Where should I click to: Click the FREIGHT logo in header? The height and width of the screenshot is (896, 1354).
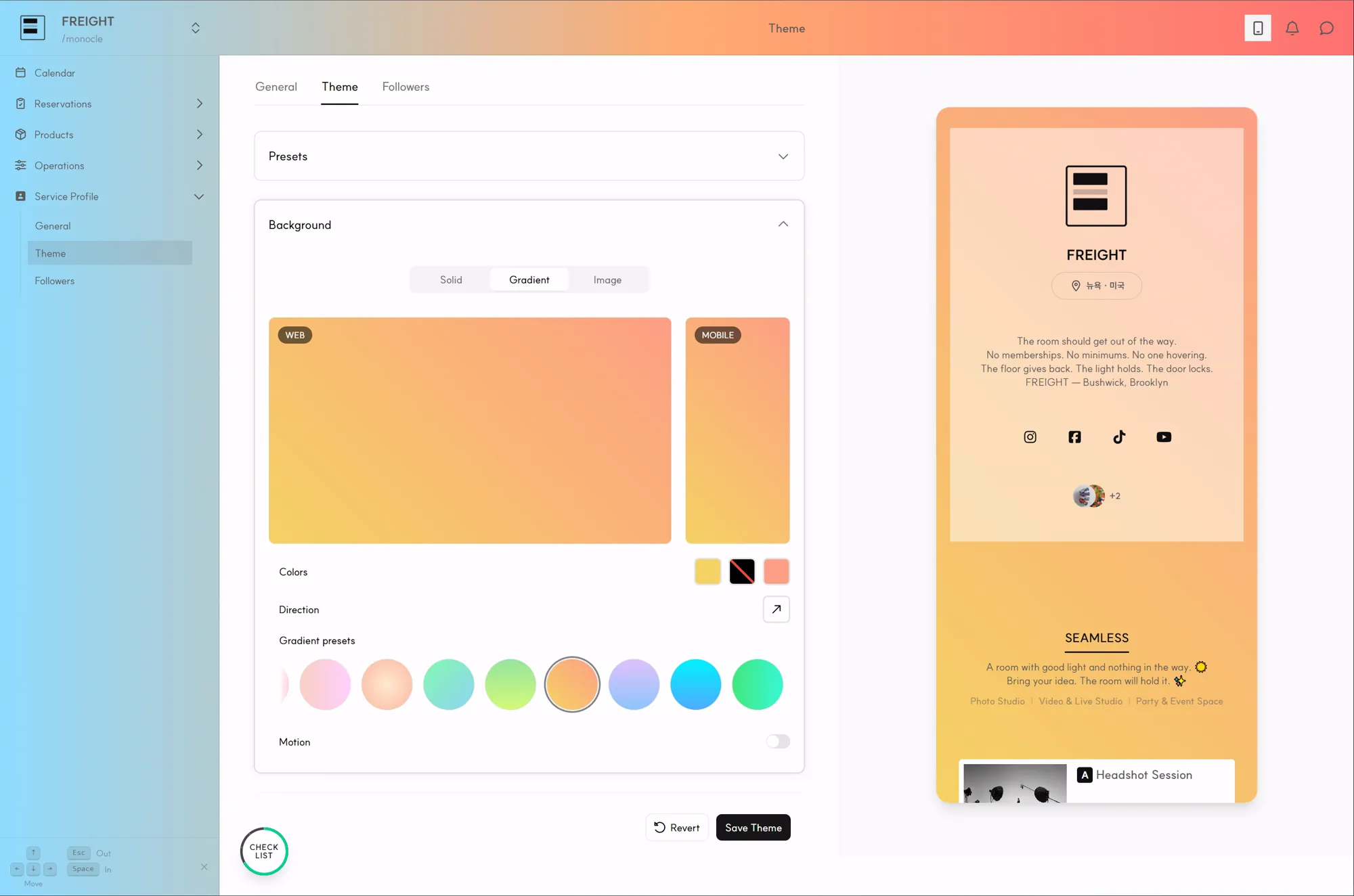pos(32,28)
